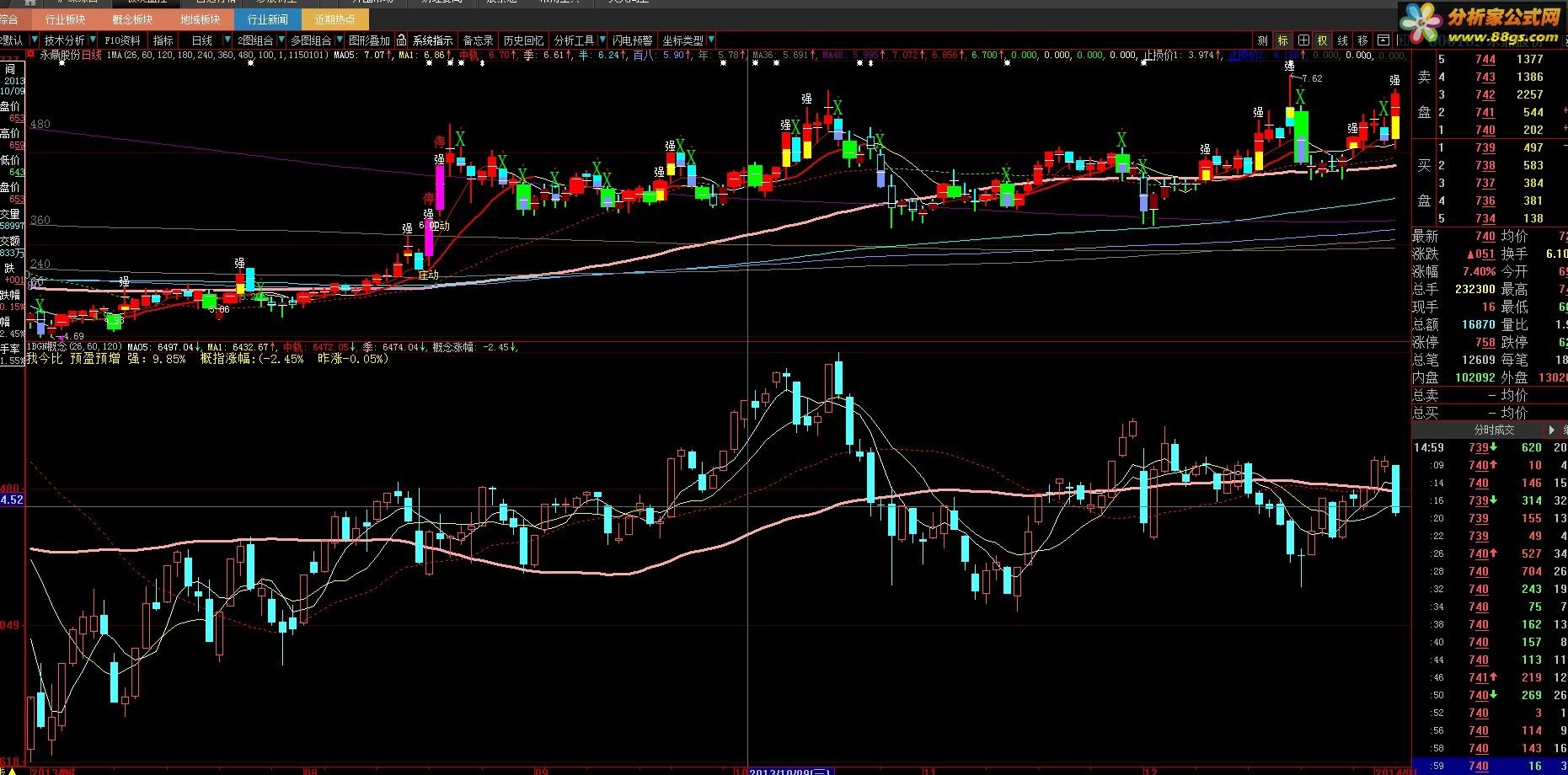The width and height of the screenshot is (1568, 775).
Task: Click buy level 5 price 734
Action: click(x=1485, y=218)
